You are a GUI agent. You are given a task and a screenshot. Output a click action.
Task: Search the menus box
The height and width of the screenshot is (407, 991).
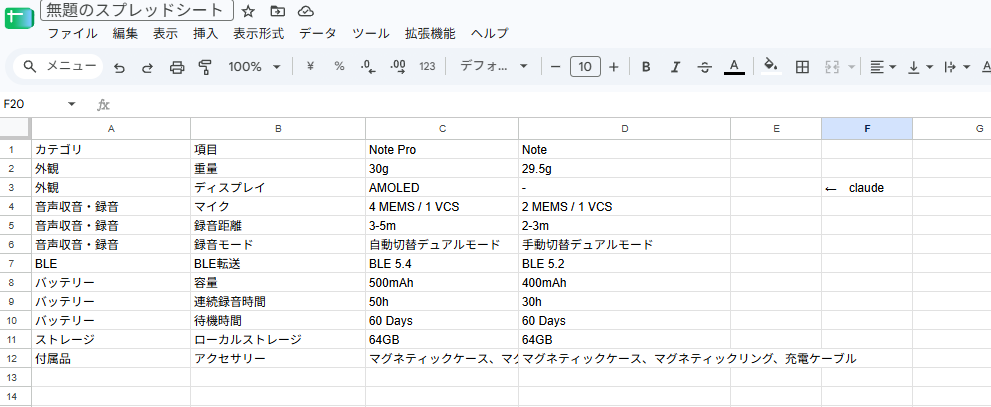(x=58, y=66)
